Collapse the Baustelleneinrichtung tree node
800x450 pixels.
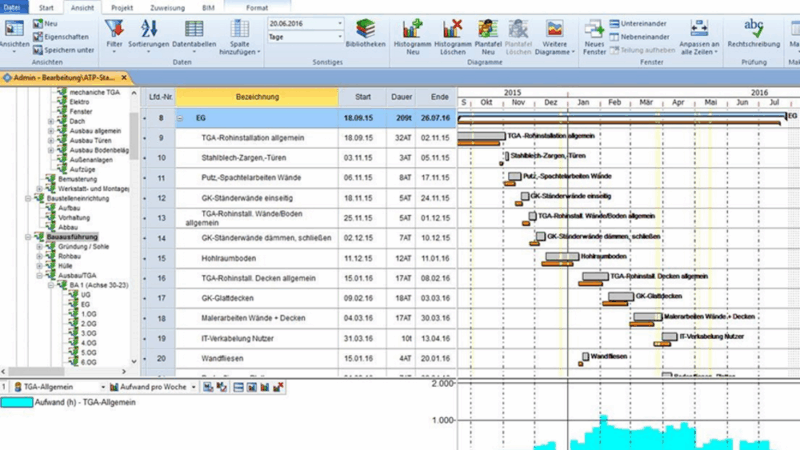pos(28,198)
